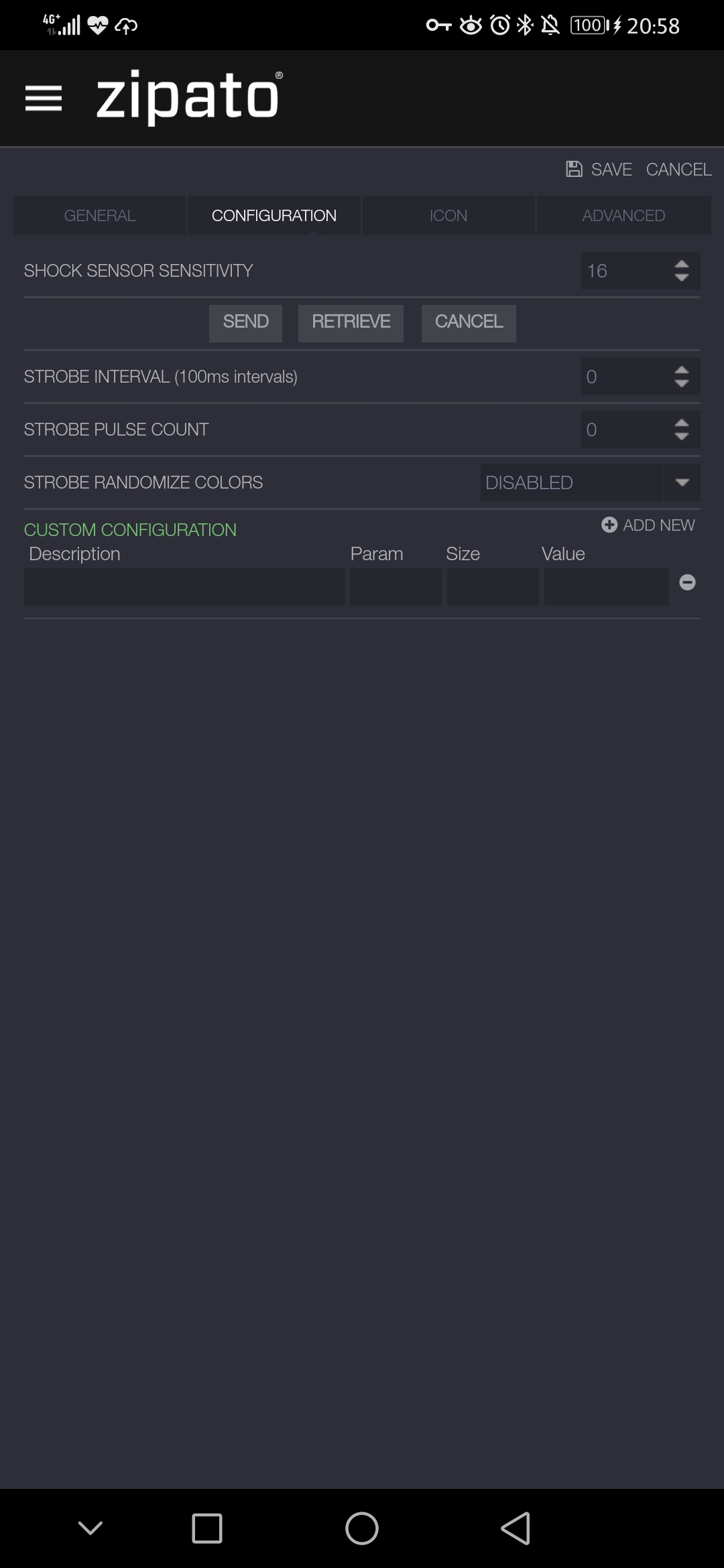Click the floppy disk save icon
Screen dimensions: 724x1568
574,169
